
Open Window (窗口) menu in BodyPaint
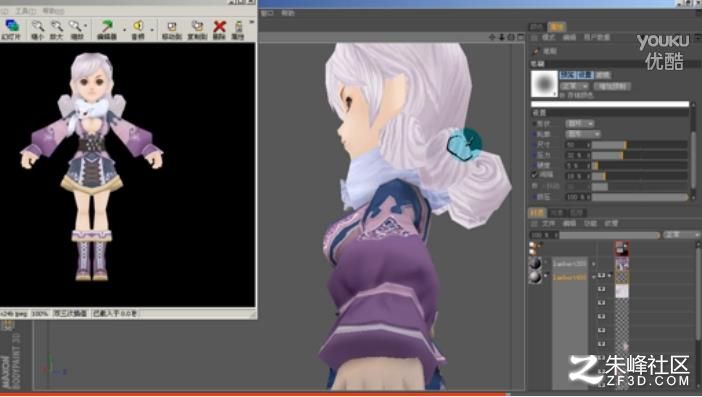[267, 13]
